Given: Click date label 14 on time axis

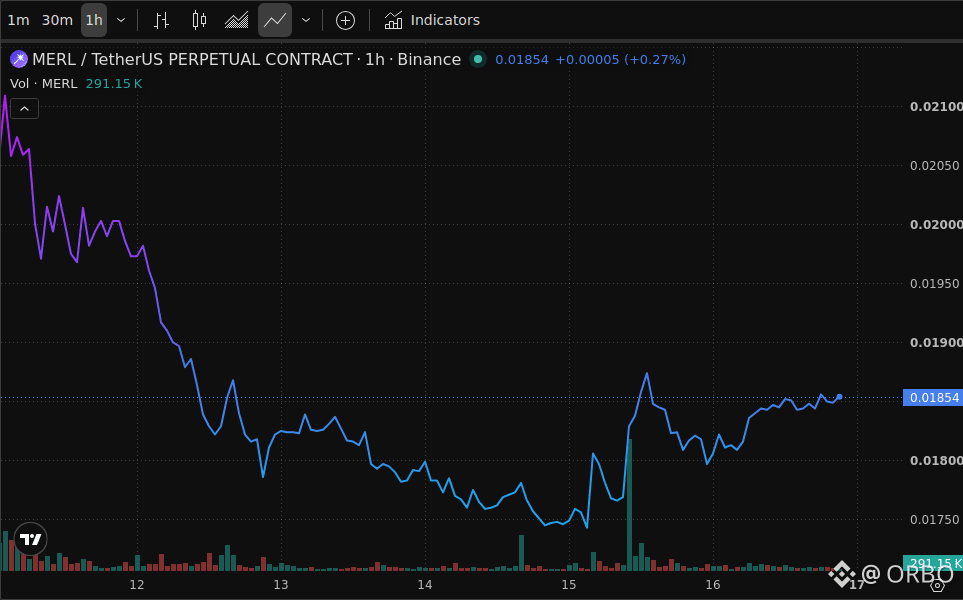Looking at the screenshot, I should tap(424, 584).
